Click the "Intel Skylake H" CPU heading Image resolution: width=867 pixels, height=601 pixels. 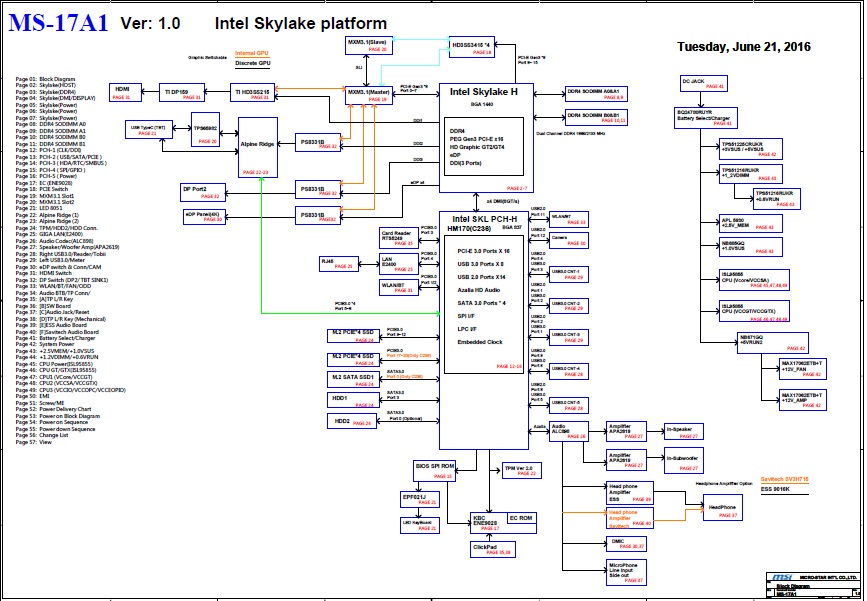[484, 92]
